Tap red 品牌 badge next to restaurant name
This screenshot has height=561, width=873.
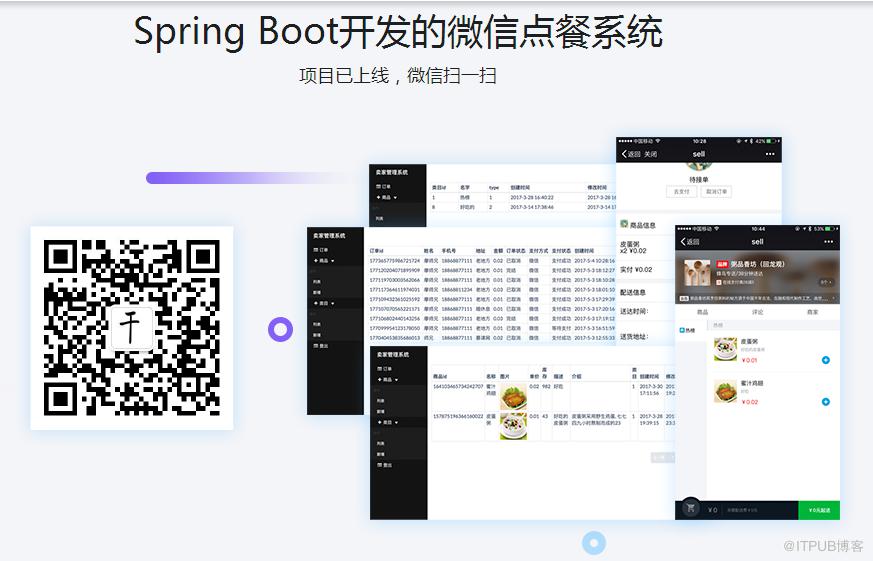(x=722, y=264)
